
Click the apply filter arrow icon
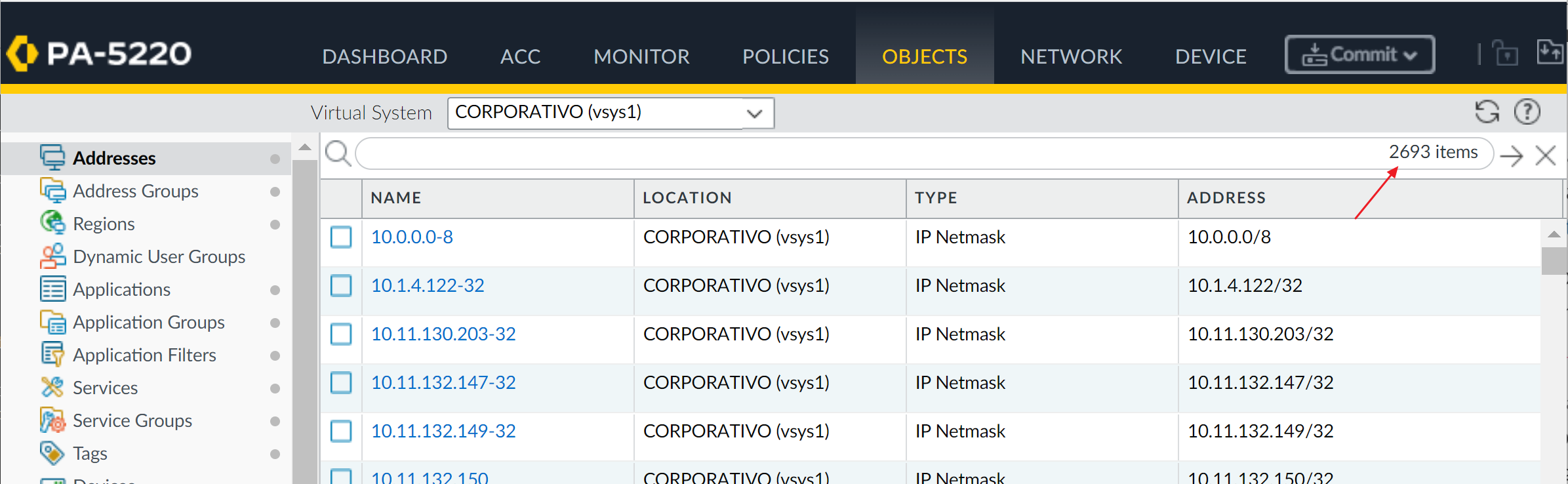point(1512,155)
